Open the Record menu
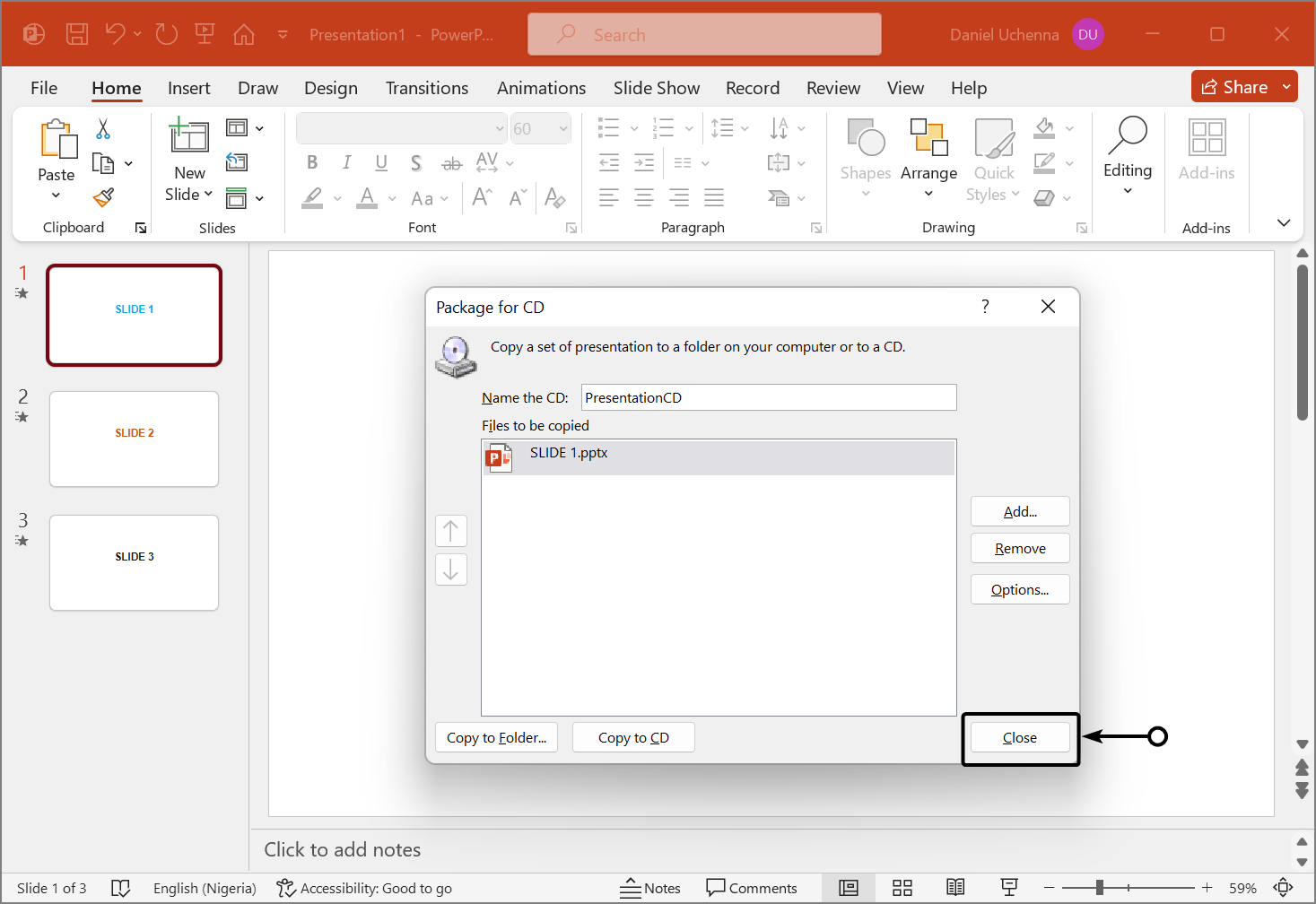This screenshot has height=904, width=1316. [x=752, y=87]
